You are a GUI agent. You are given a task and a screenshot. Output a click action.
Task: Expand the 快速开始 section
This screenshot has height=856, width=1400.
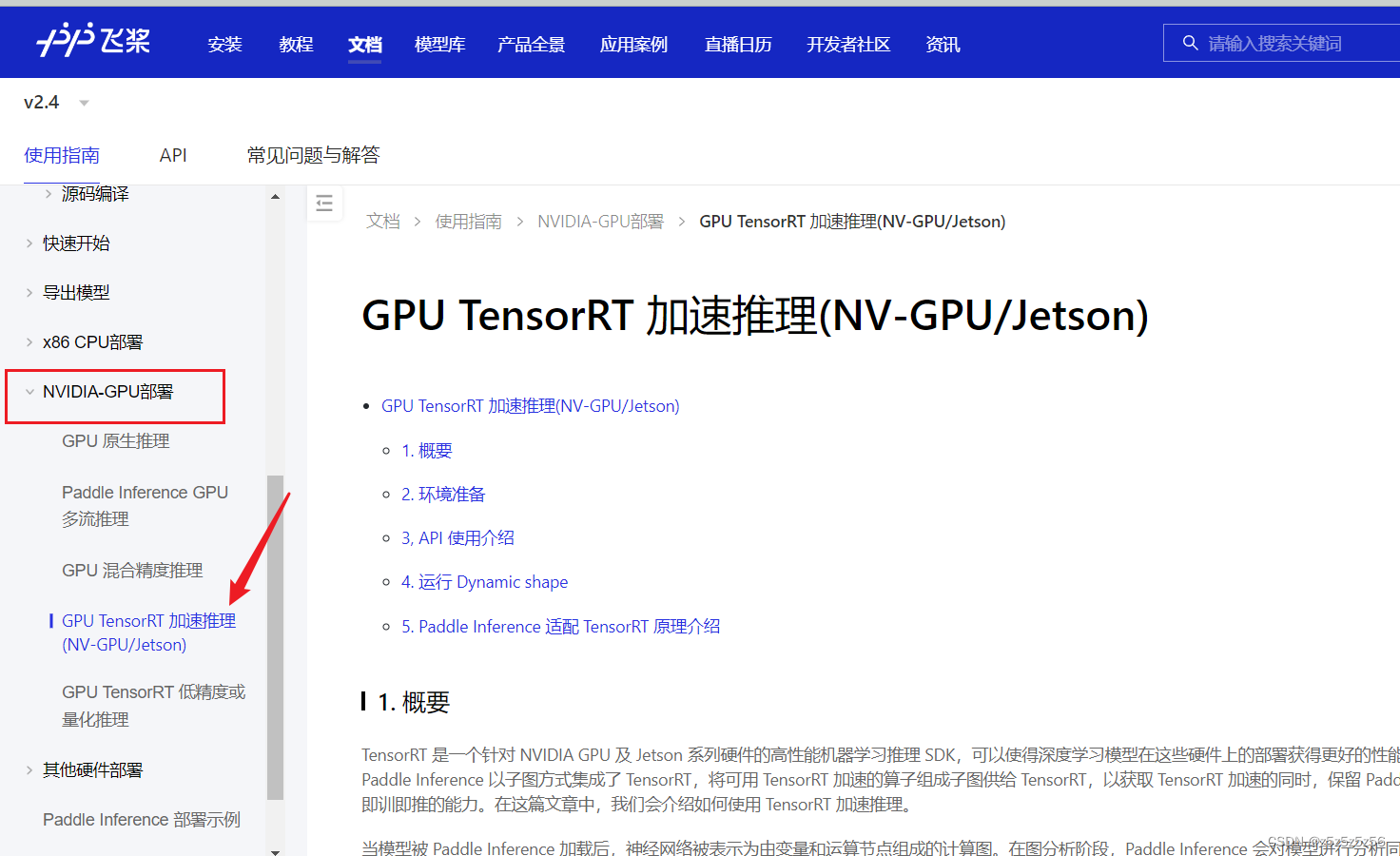29,243
